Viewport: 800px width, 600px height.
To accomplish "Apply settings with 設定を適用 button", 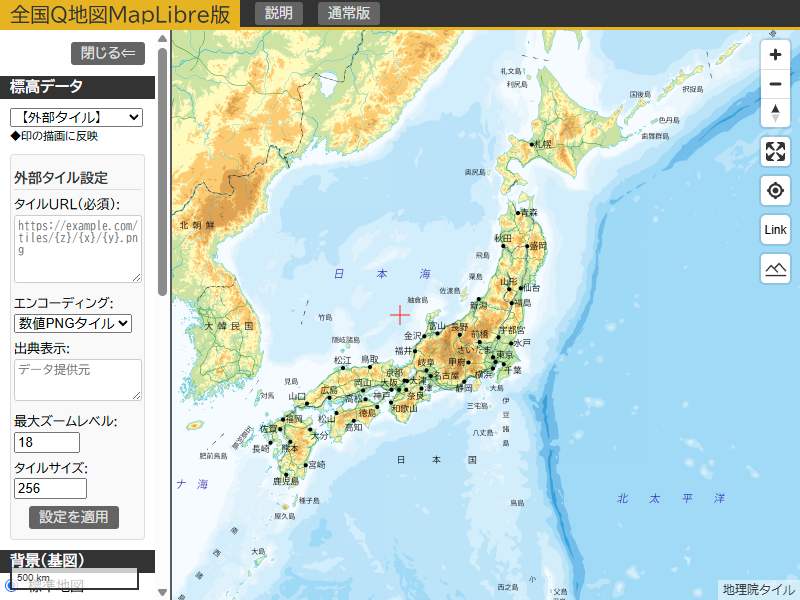I will tap(74, 517).
